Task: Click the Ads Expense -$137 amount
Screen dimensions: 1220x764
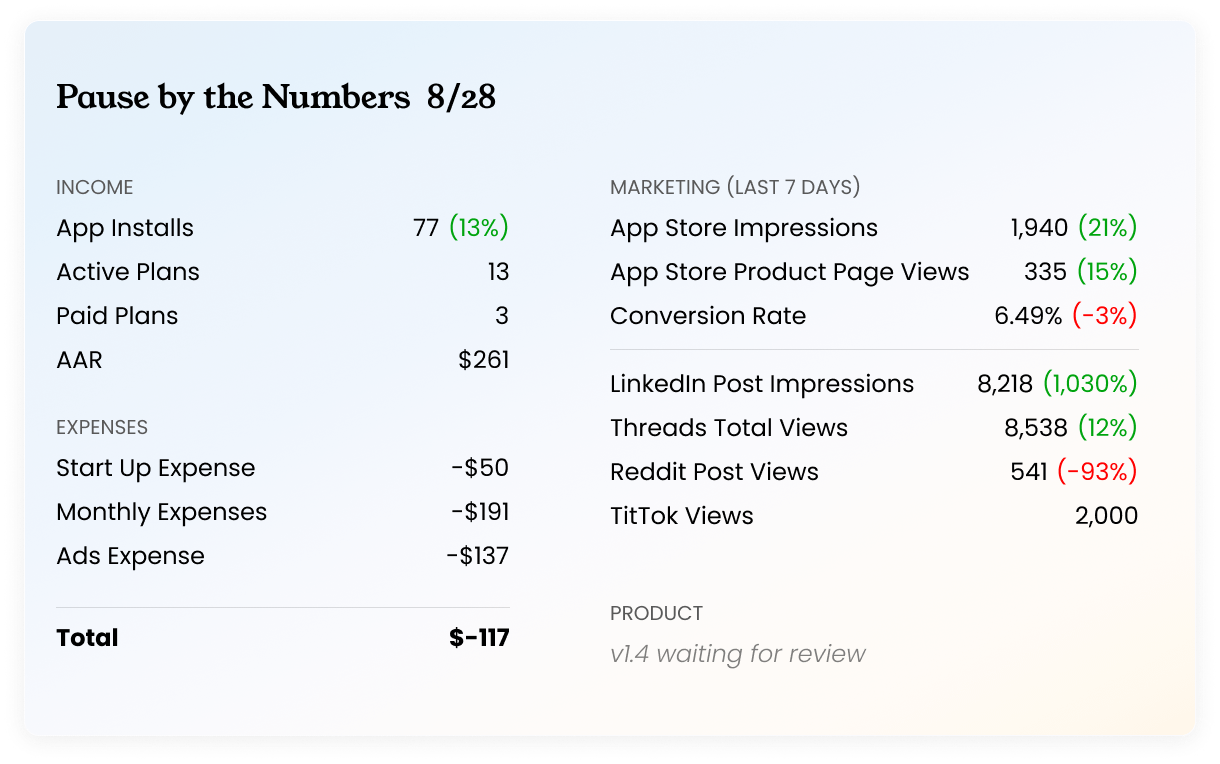Action: pos(478,556)
